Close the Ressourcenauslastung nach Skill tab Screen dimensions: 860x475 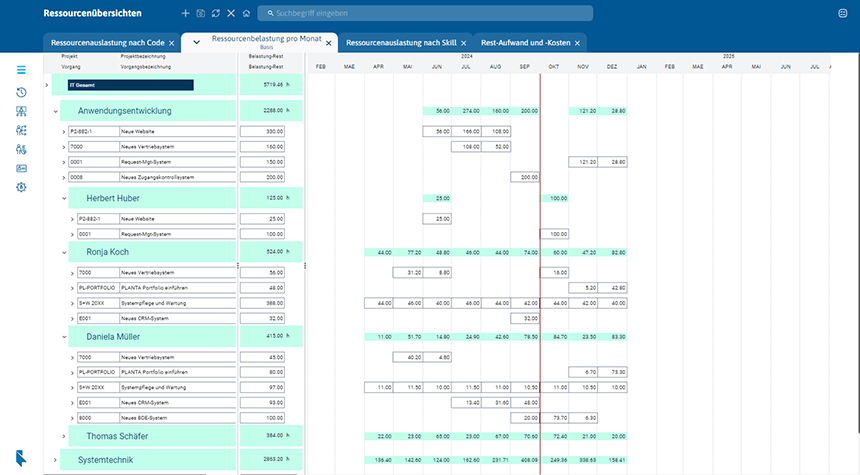465,44
